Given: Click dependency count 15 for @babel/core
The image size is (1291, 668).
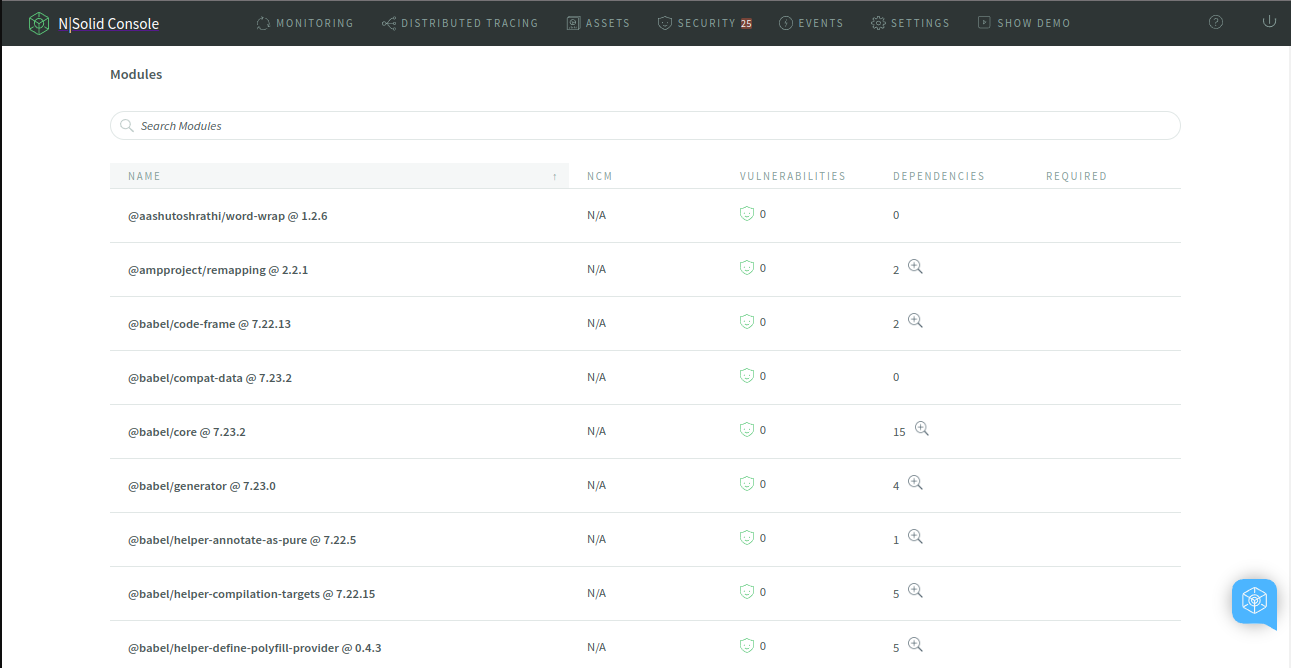Looking at the screenshot, I should click(x=899, y=432).
